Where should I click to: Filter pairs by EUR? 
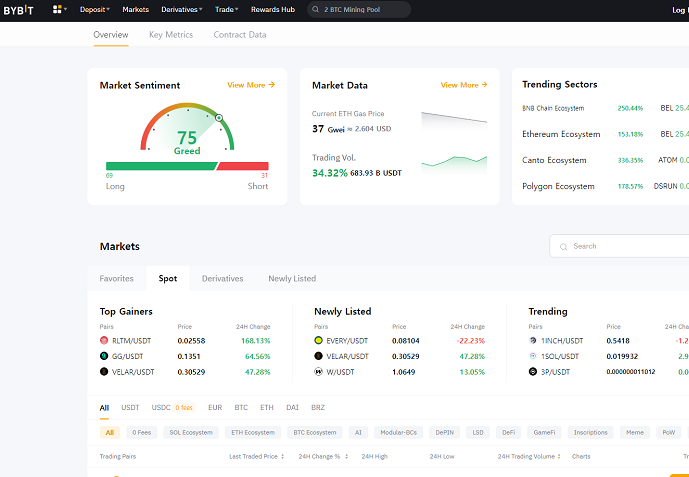click(x=215, y=408)
